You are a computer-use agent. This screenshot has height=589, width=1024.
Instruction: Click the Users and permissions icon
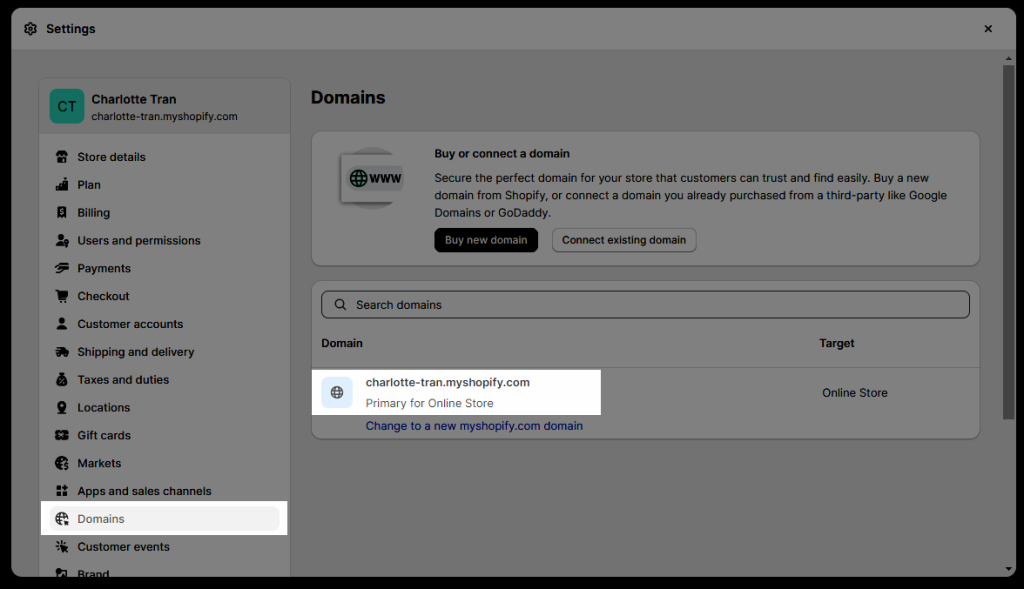[x=62, y=240]
